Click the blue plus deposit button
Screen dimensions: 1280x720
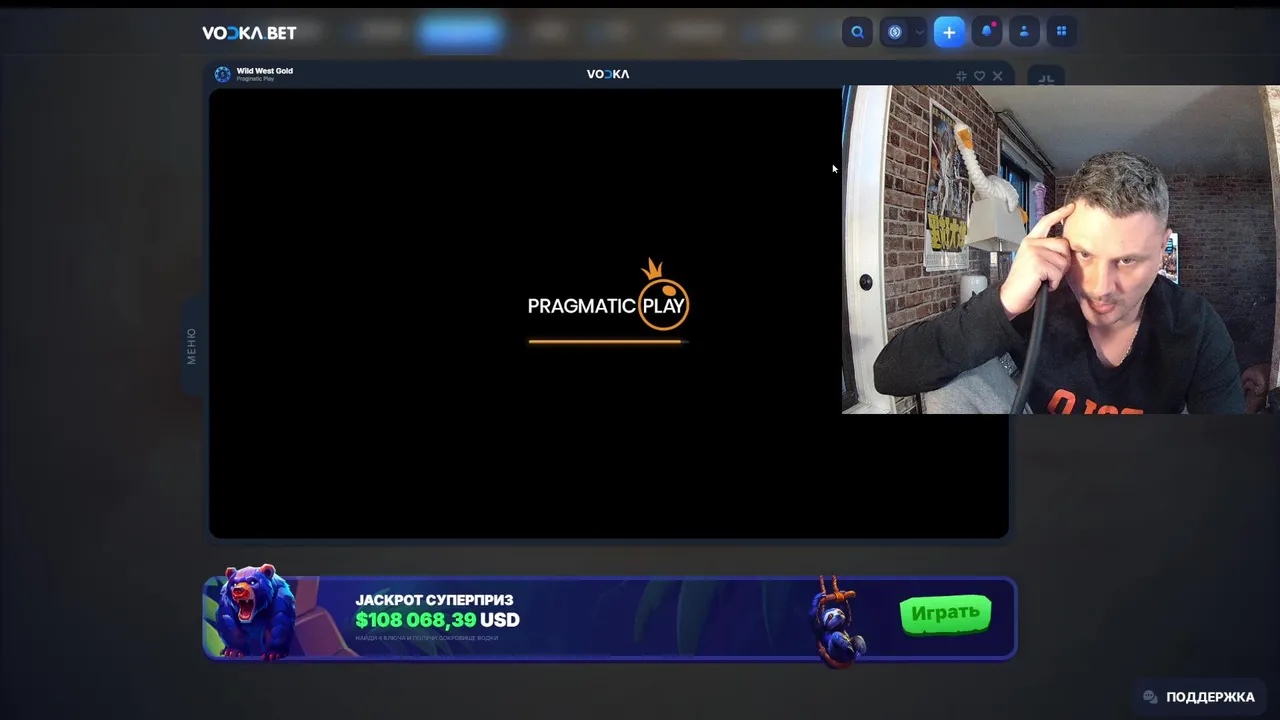949,32
